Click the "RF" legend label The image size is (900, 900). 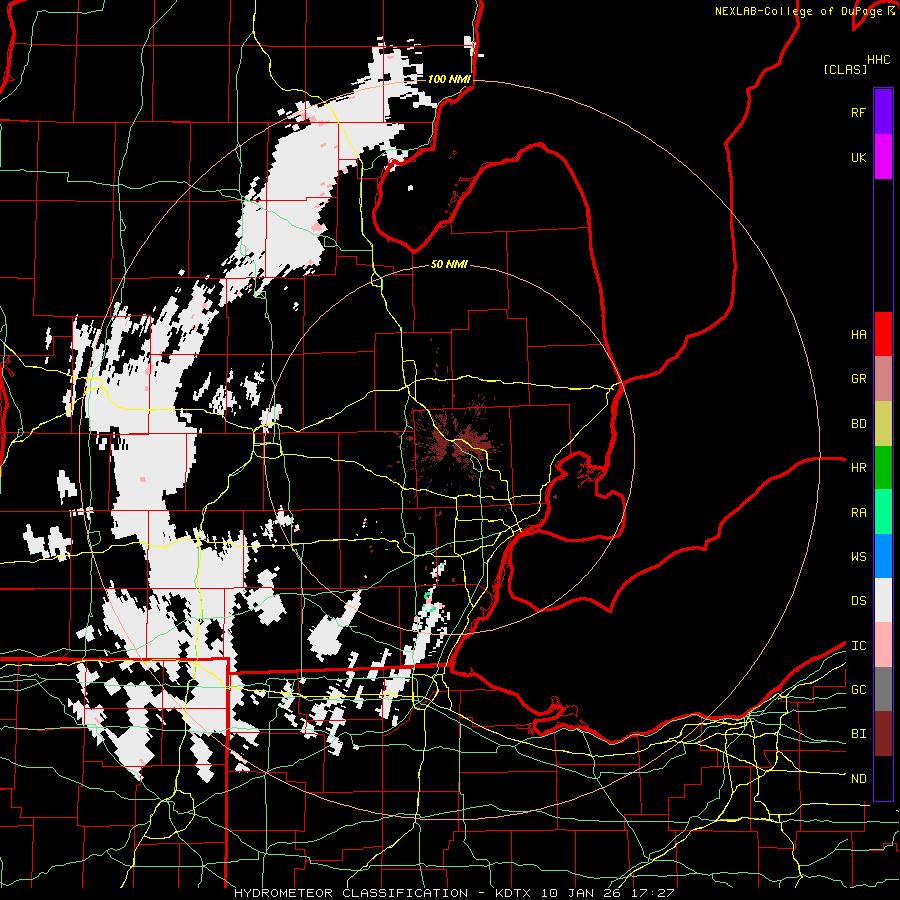[x=858, y=113]
